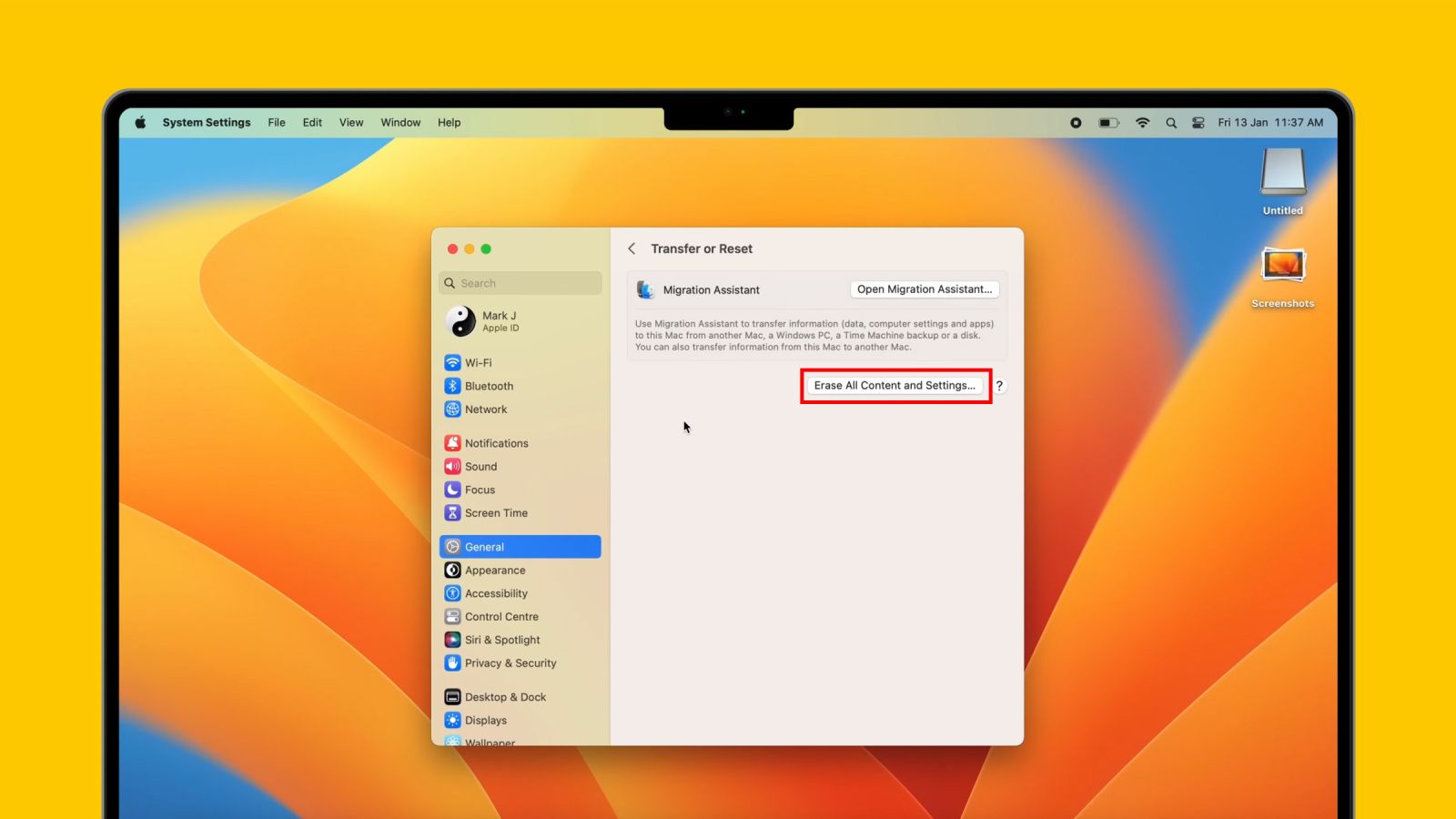Click the Privacy & Security hand icon
The height and width of the screenshot is (819, 1456).
click(452, 663)
